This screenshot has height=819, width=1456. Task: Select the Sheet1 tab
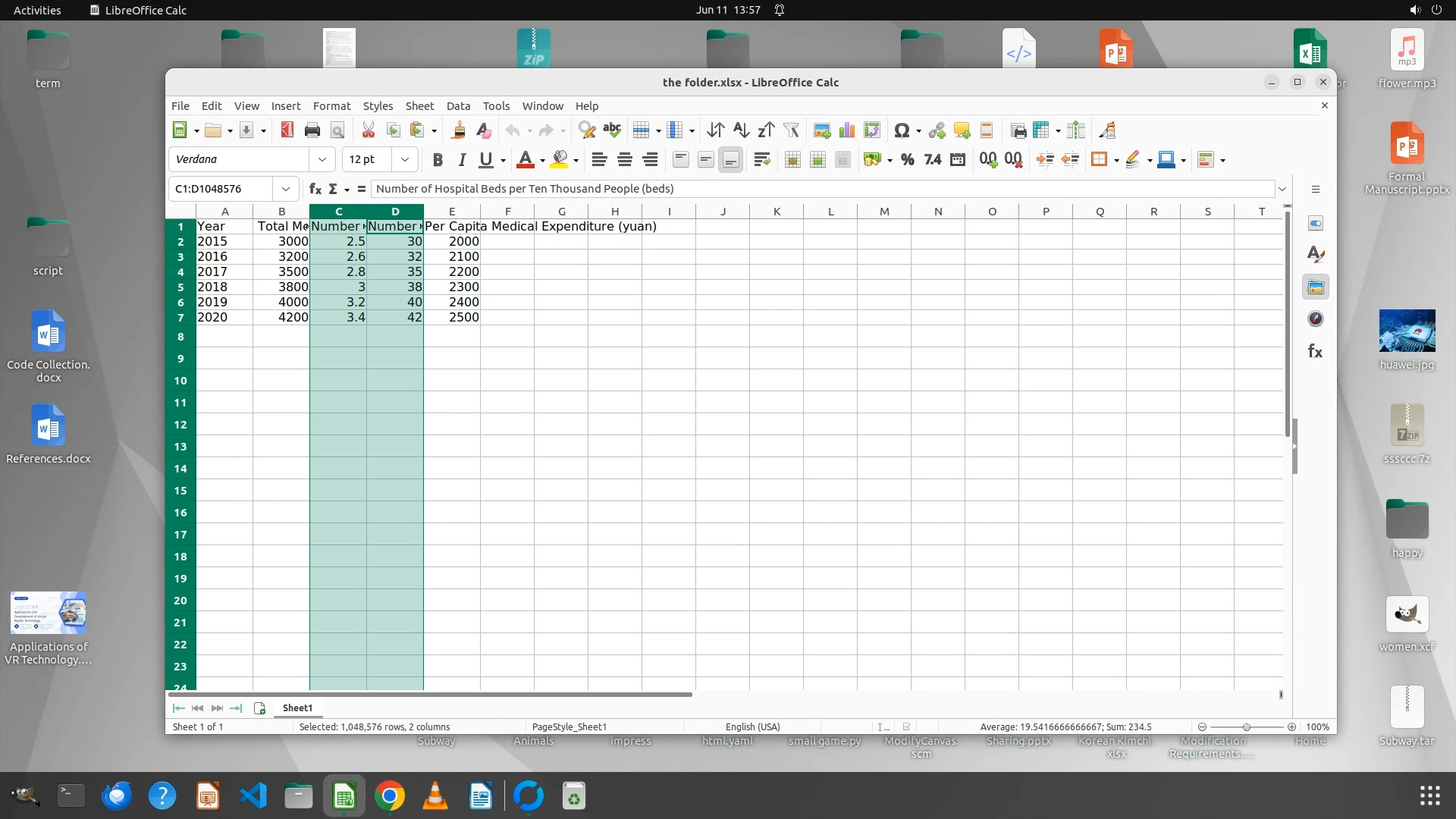click(x=297, y=708)
